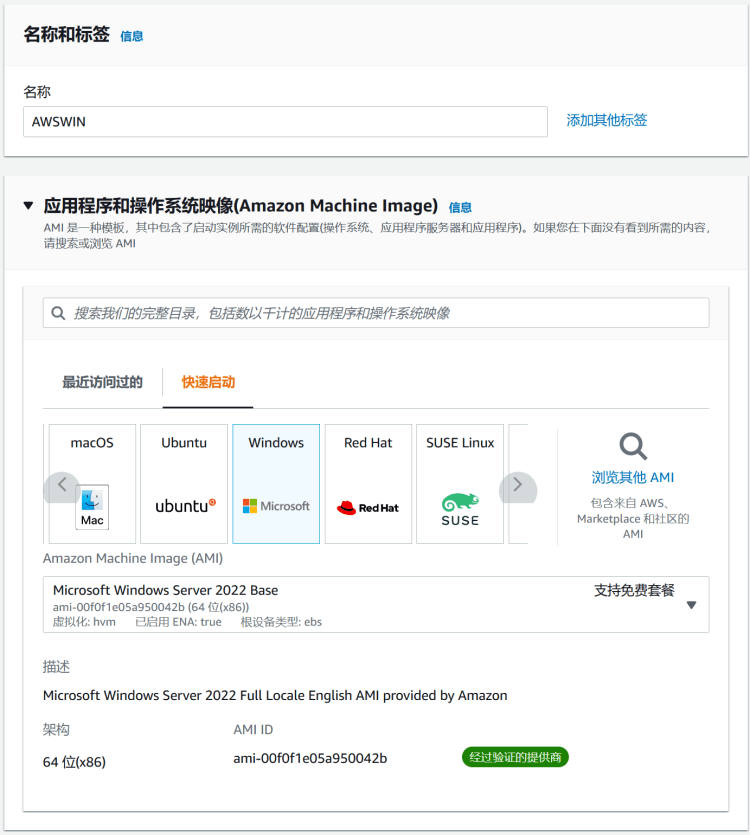Click the description text Microsoft Windows Server 2022 Full Locale
Viewport: 750px width, 835px height.
(x=275, y=695)
